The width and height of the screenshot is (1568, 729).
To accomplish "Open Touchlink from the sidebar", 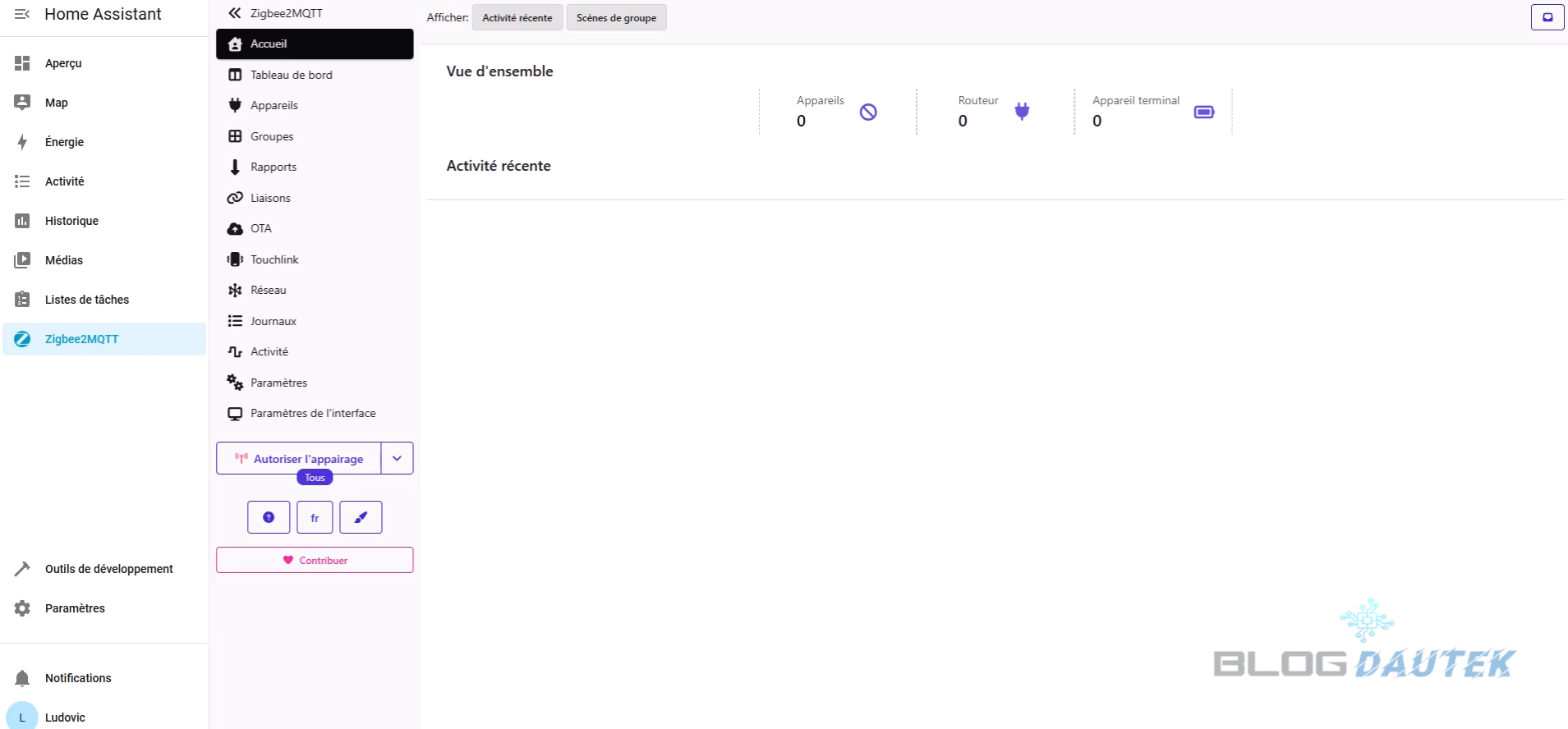I will click(274, 259).
